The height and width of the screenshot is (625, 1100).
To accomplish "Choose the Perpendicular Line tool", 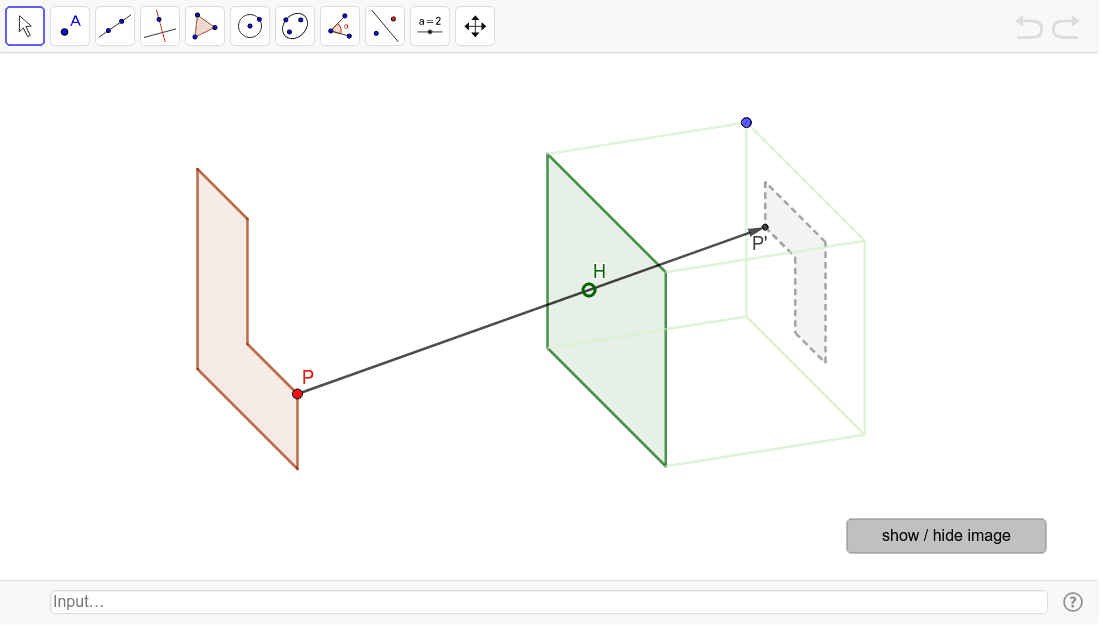I will [160, 25].
